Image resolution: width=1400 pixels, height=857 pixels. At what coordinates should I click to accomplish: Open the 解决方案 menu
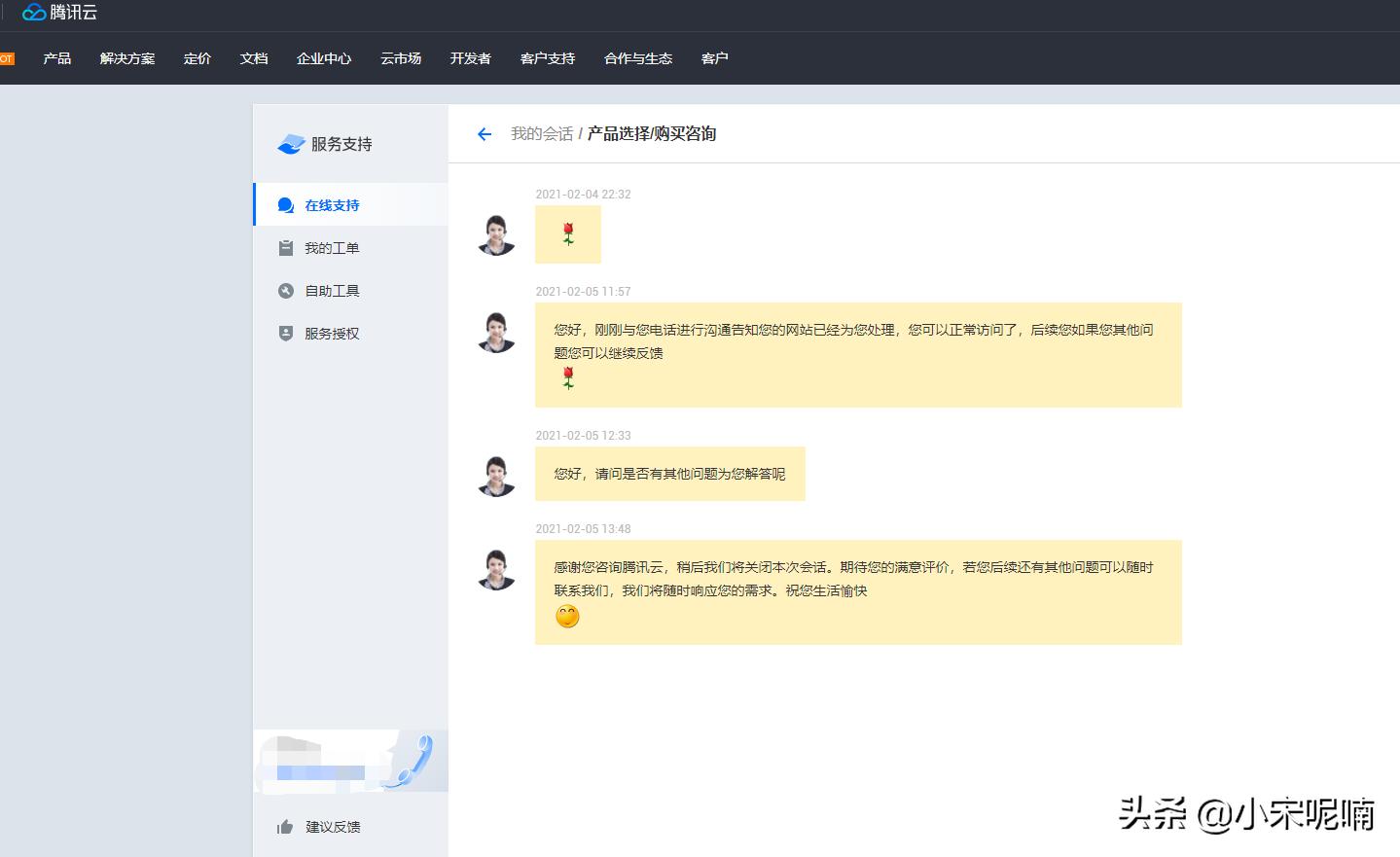[126, 58]
